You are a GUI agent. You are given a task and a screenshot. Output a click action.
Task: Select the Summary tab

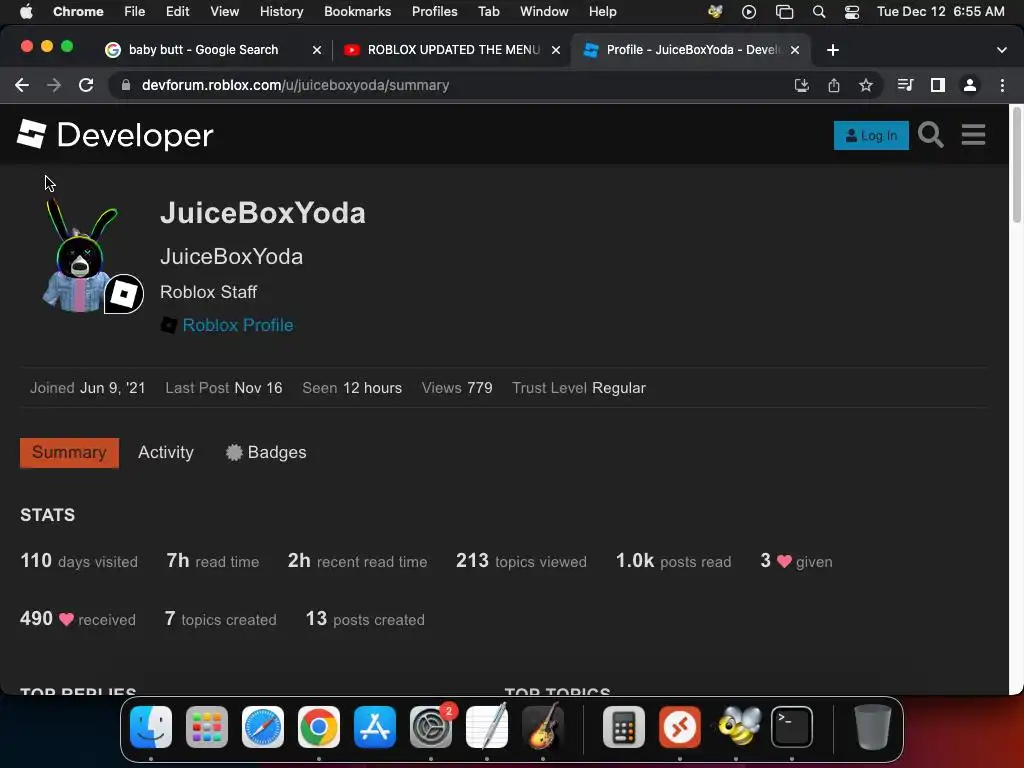pyautogui.click(x=69, y=453)
